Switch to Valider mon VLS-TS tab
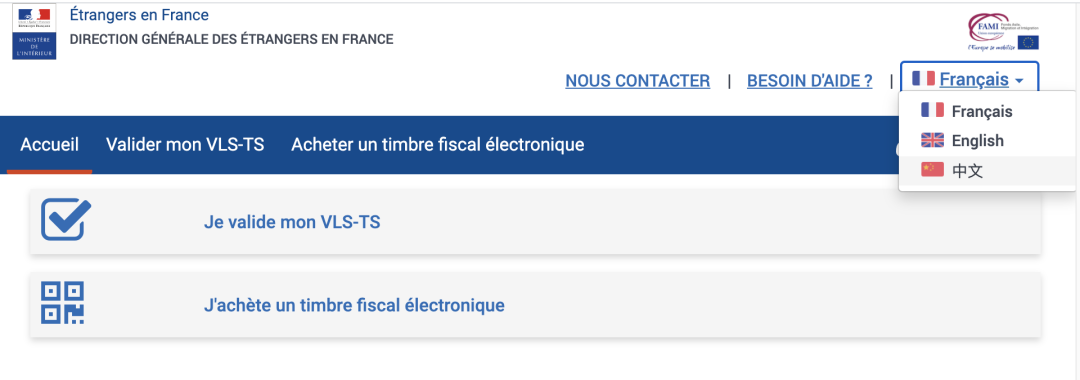Image resolution: width=1080 pixels, height=380 pixels. click(185, 145)
